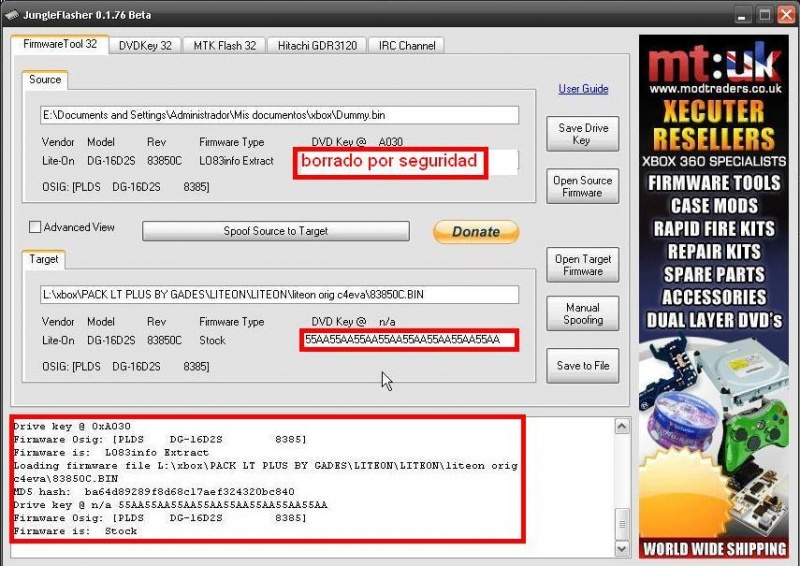This screenshot has width=800, height=566.
Task: Click 'Firmware is: LO83info Extract' log line
Action: [x=111, y=453]
